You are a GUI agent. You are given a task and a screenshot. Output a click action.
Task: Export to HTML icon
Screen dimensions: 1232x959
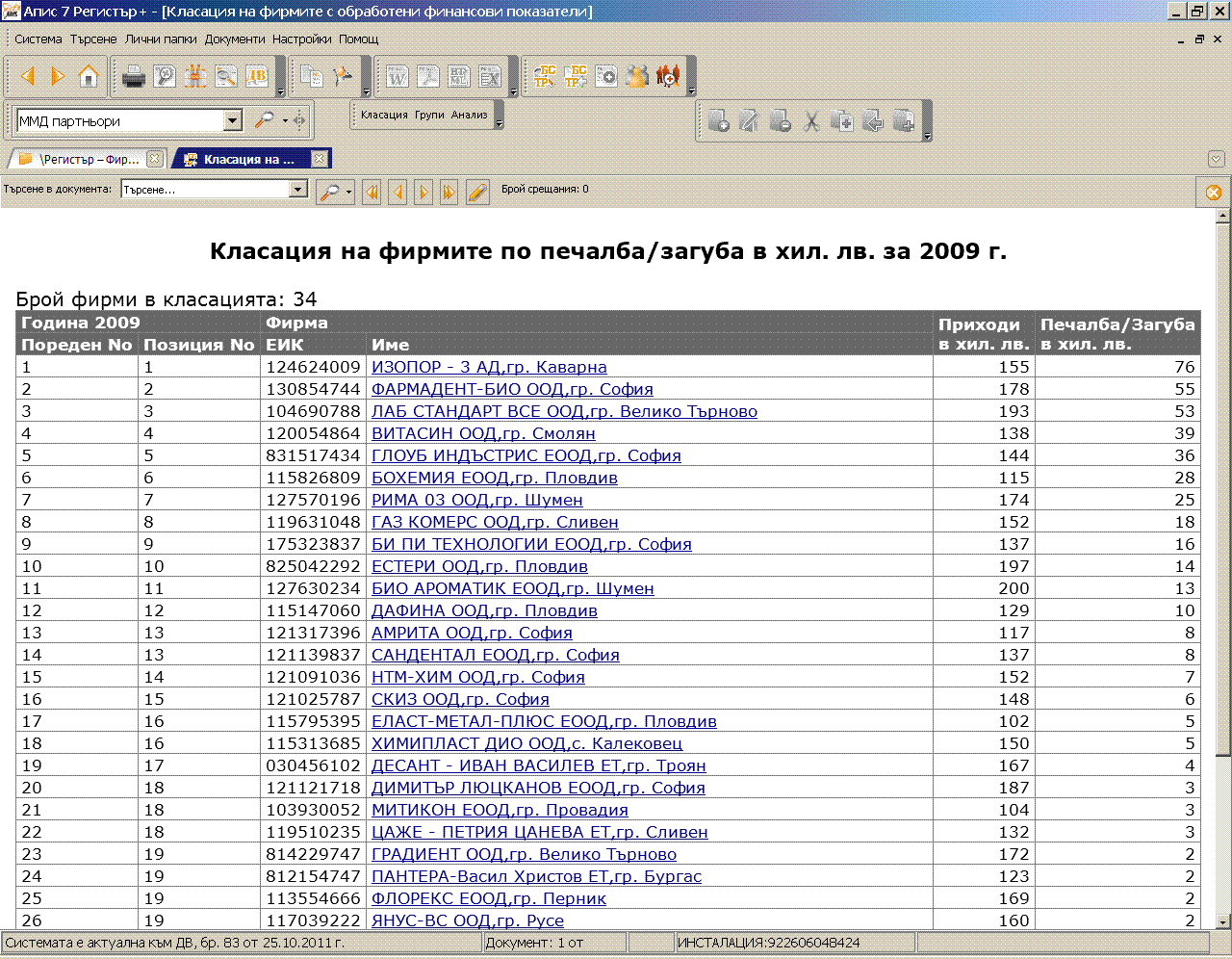click(x=459, y=76)
